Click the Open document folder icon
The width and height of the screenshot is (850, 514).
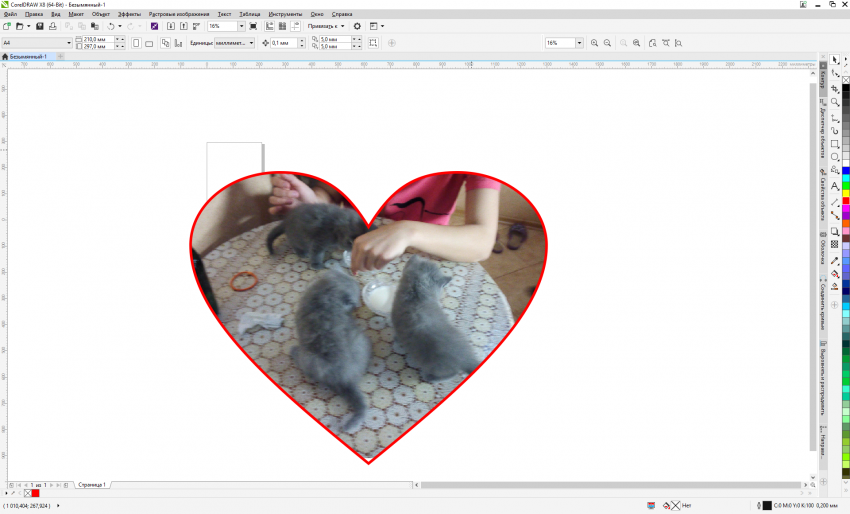point(20,26)
